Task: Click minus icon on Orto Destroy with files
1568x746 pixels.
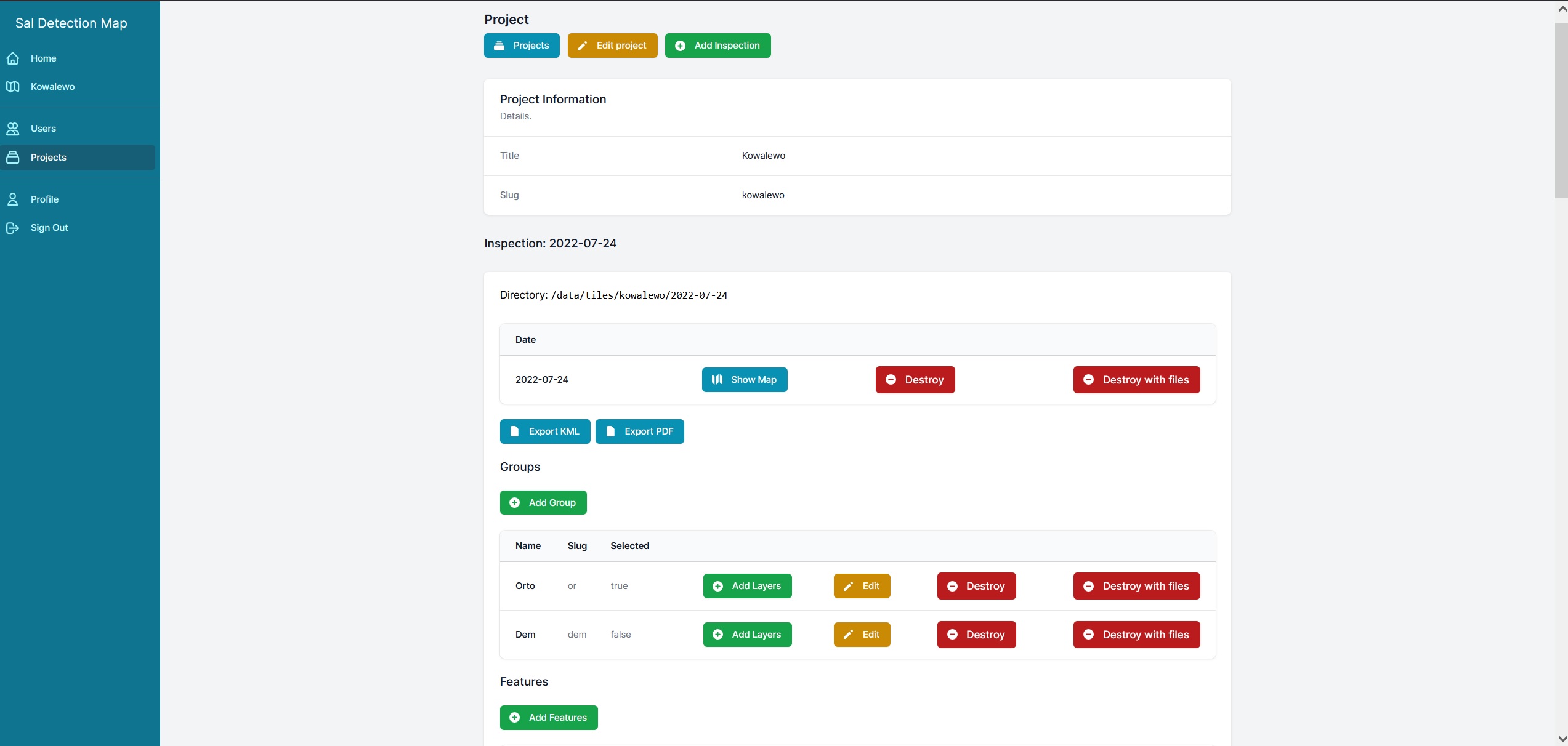Action: (1089, 586)
